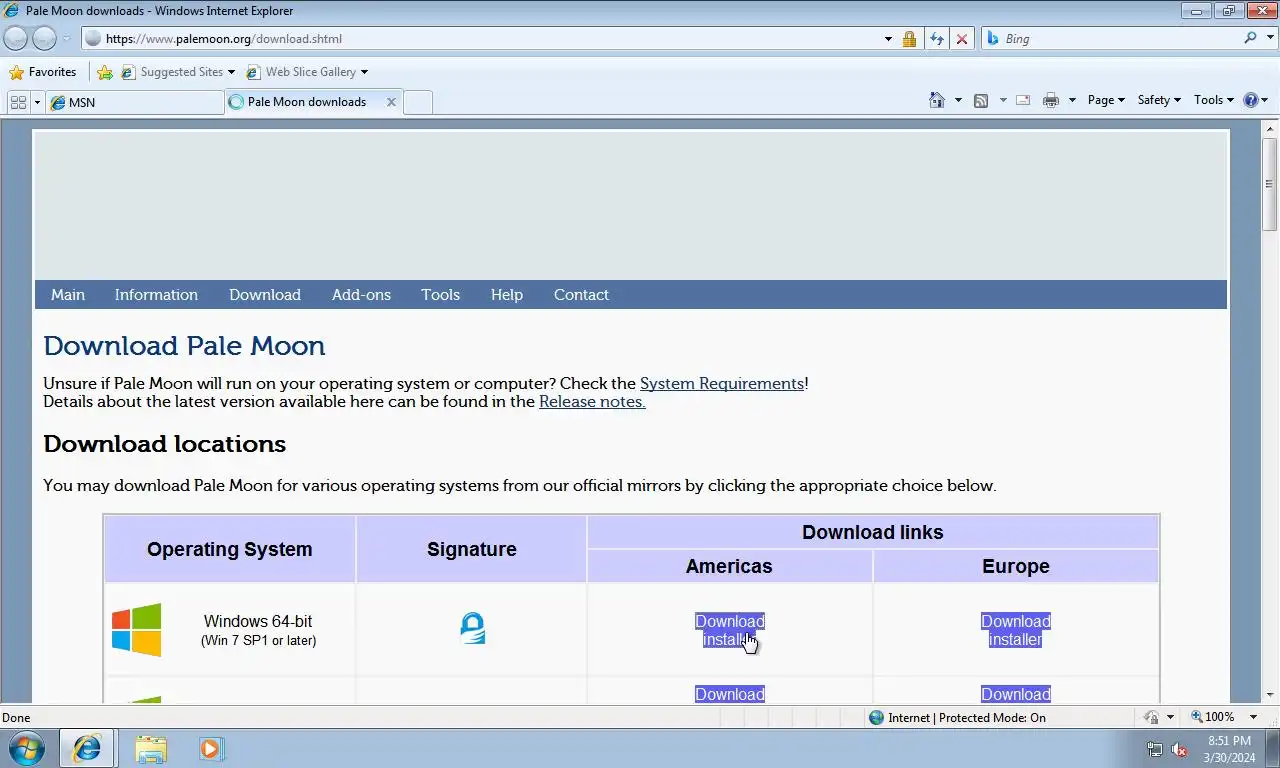Image resolution: width=1280 pixels, height=768 pixels.
Task: Open recent pages dropdown next to Forward
Action: click(x=67, y=39)
